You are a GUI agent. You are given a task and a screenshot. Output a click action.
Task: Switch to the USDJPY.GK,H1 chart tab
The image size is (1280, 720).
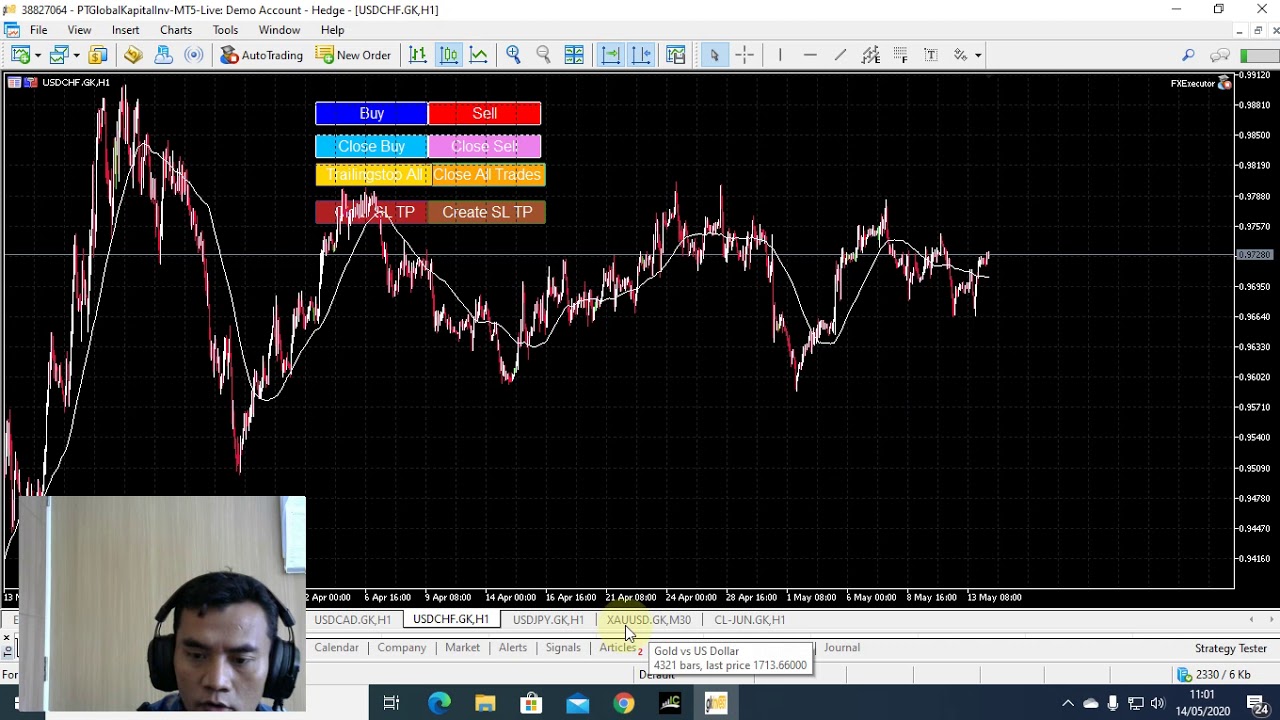tap(548, 620)
